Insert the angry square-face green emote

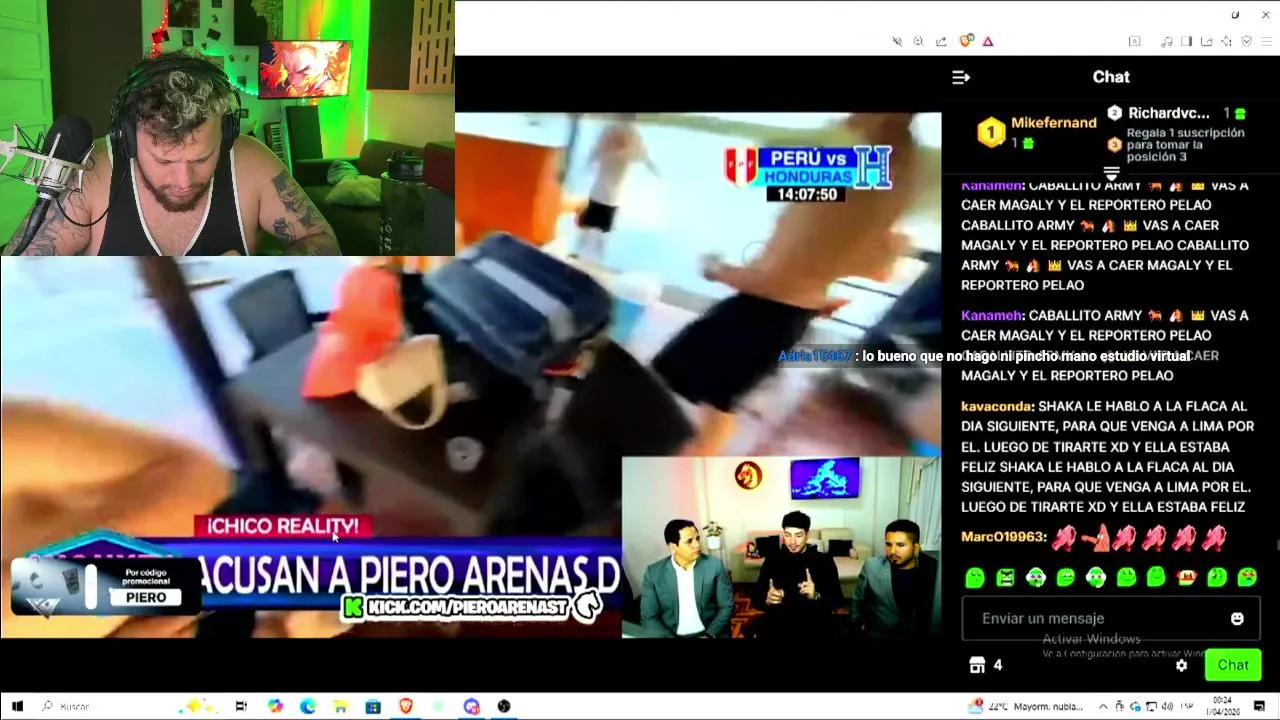1005,577
